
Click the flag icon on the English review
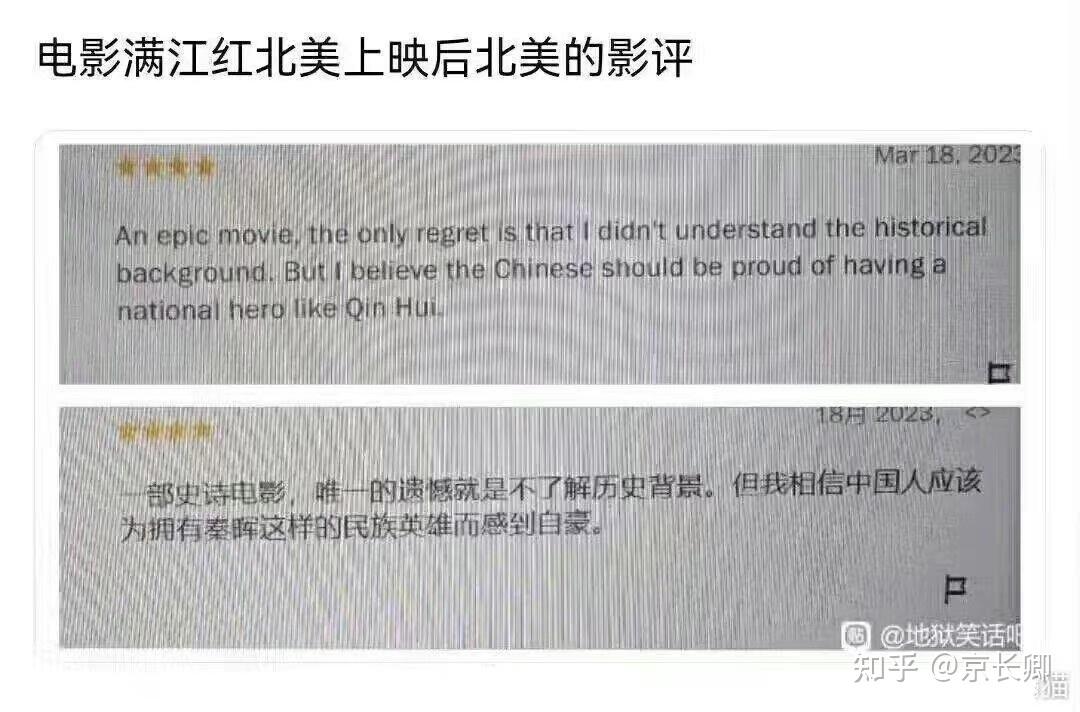pyautogui.click(x=999, y=373)
